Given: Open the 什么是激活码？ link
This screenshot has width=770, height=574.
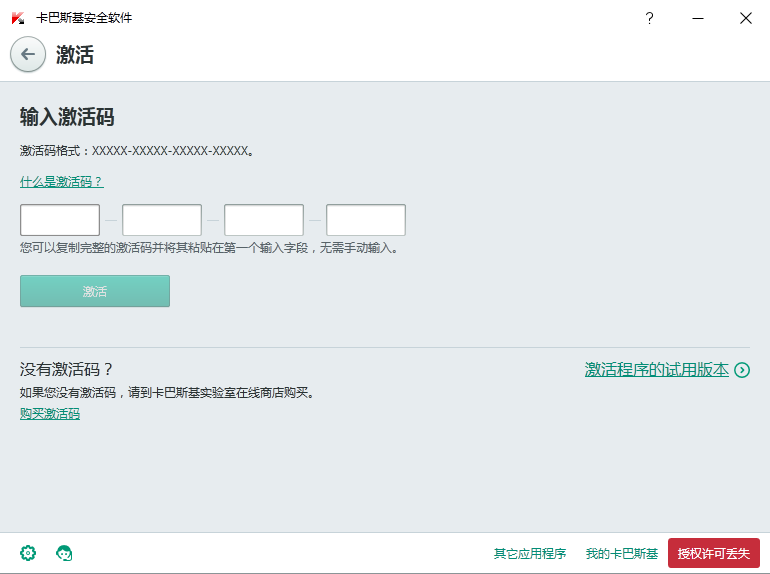Looking at the screenshot, I should point(61,182).
